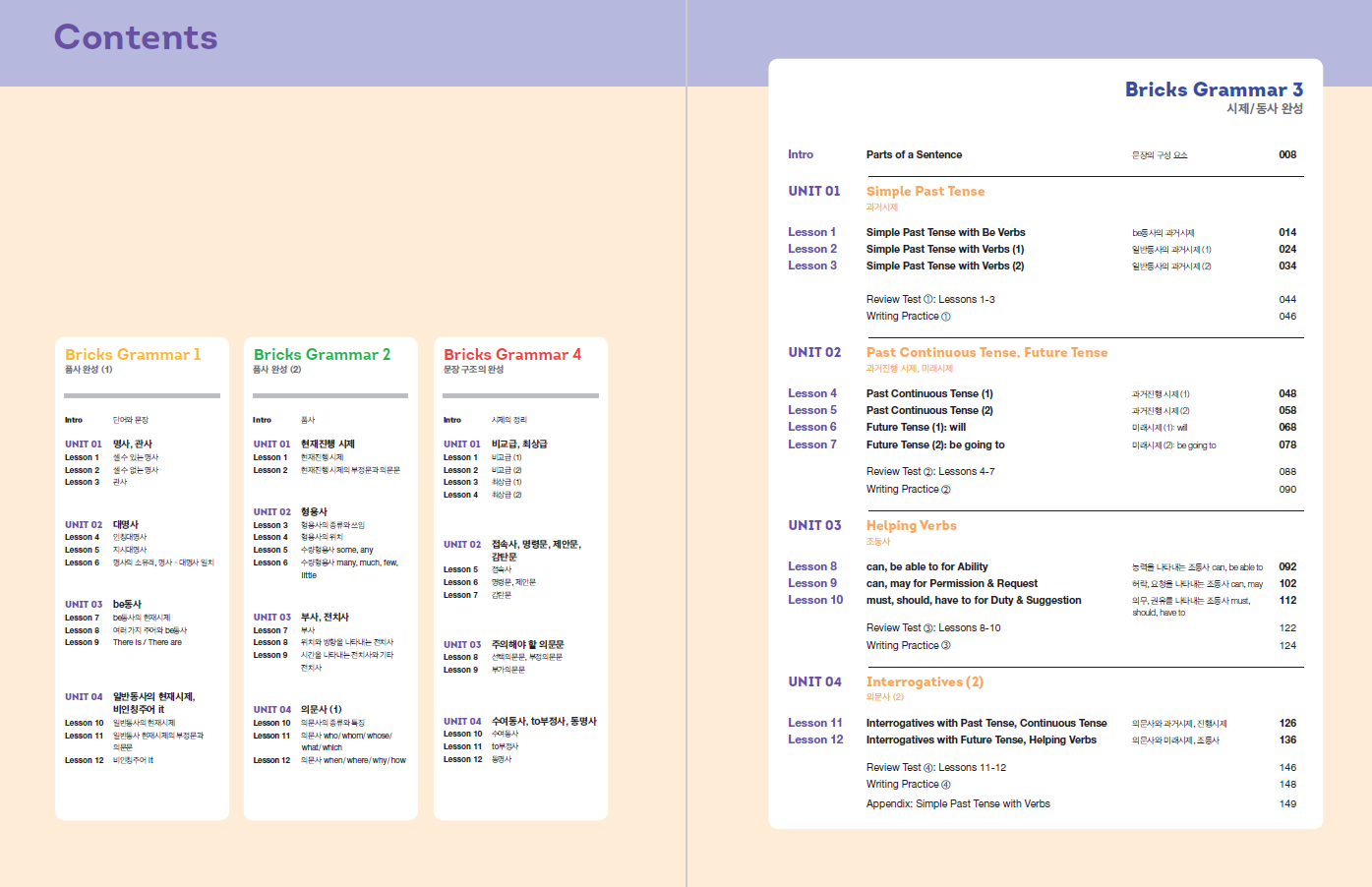The width and height of the screenshot is (1372, 887).
Task: Click page number 112
Action: point(1287,600)
